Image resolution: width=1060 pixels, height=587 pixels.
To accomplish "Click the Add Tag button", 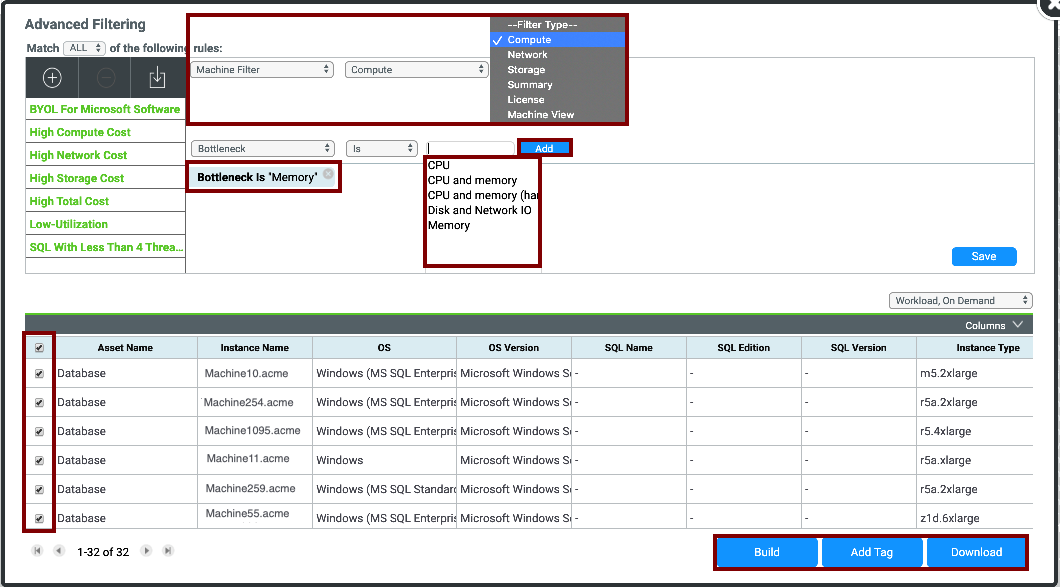I will [871, 552].
